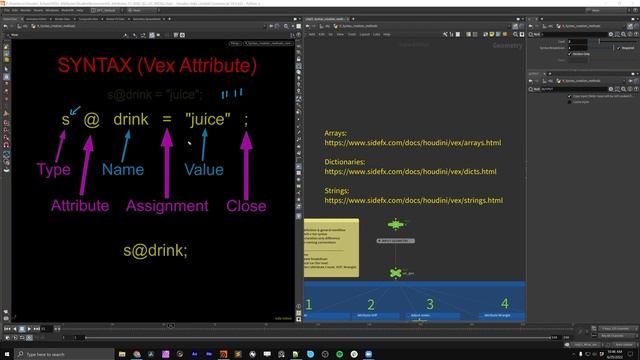640x360 pixels.
Task: Open File Explorer from the taskbar
Action: [x=122, y=354]
